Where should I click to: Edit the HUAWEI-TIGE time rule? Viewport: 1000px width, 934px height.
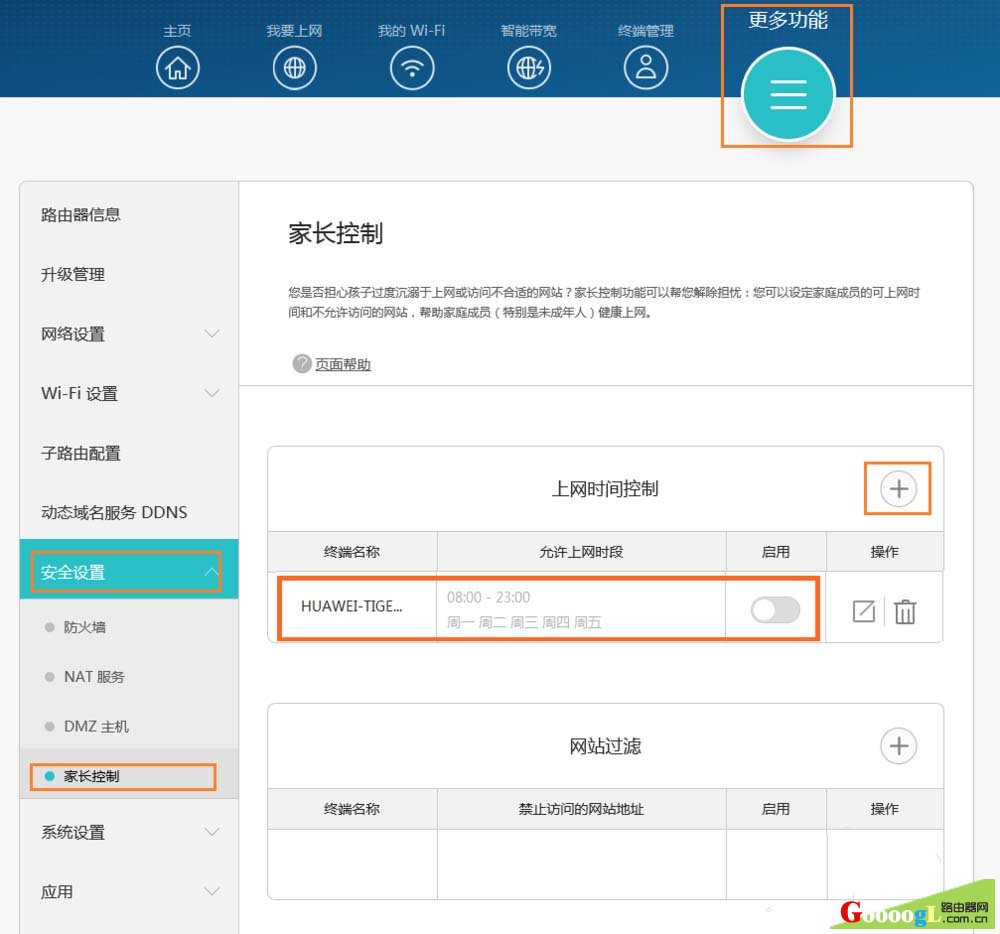click(x=863, y=611)
